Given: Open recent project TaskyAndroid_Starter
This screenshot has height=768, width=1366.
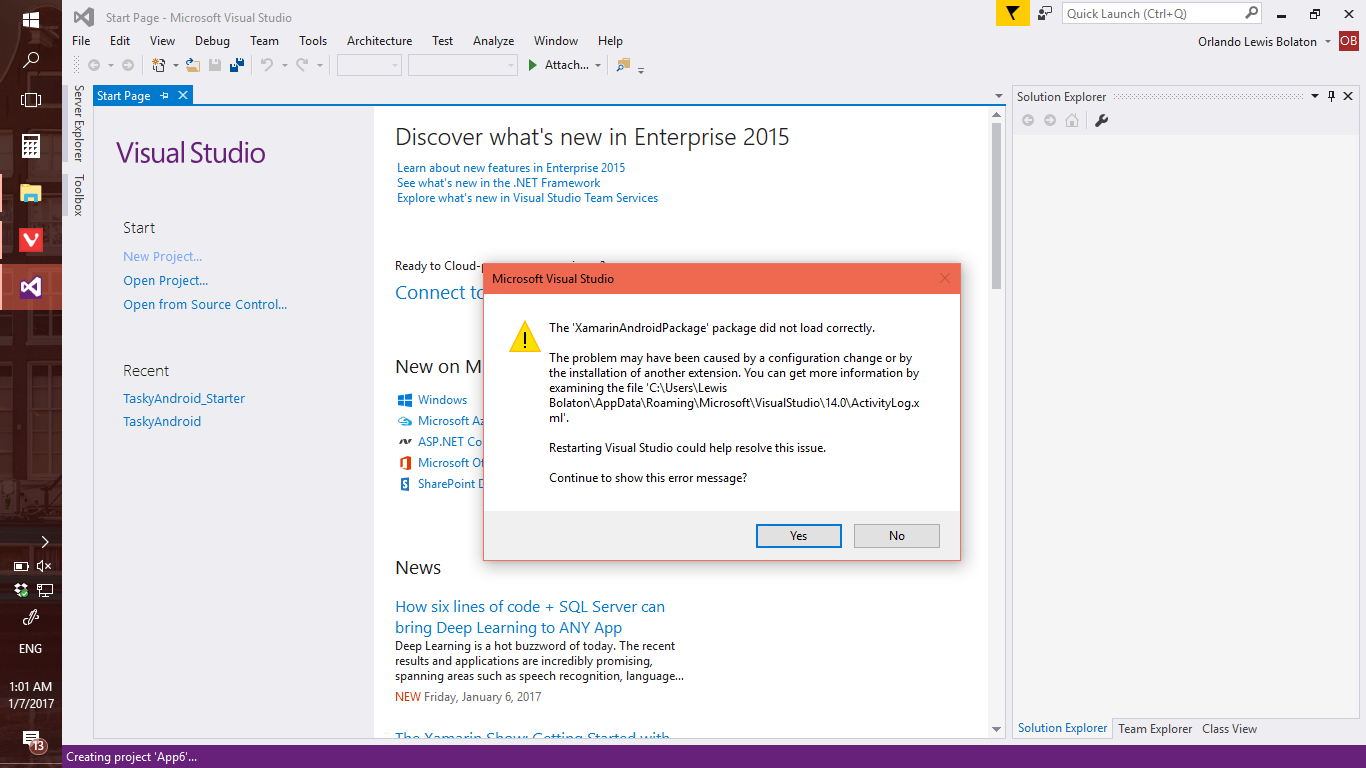Looking at the screenshot, I should [x=184, y=398].
